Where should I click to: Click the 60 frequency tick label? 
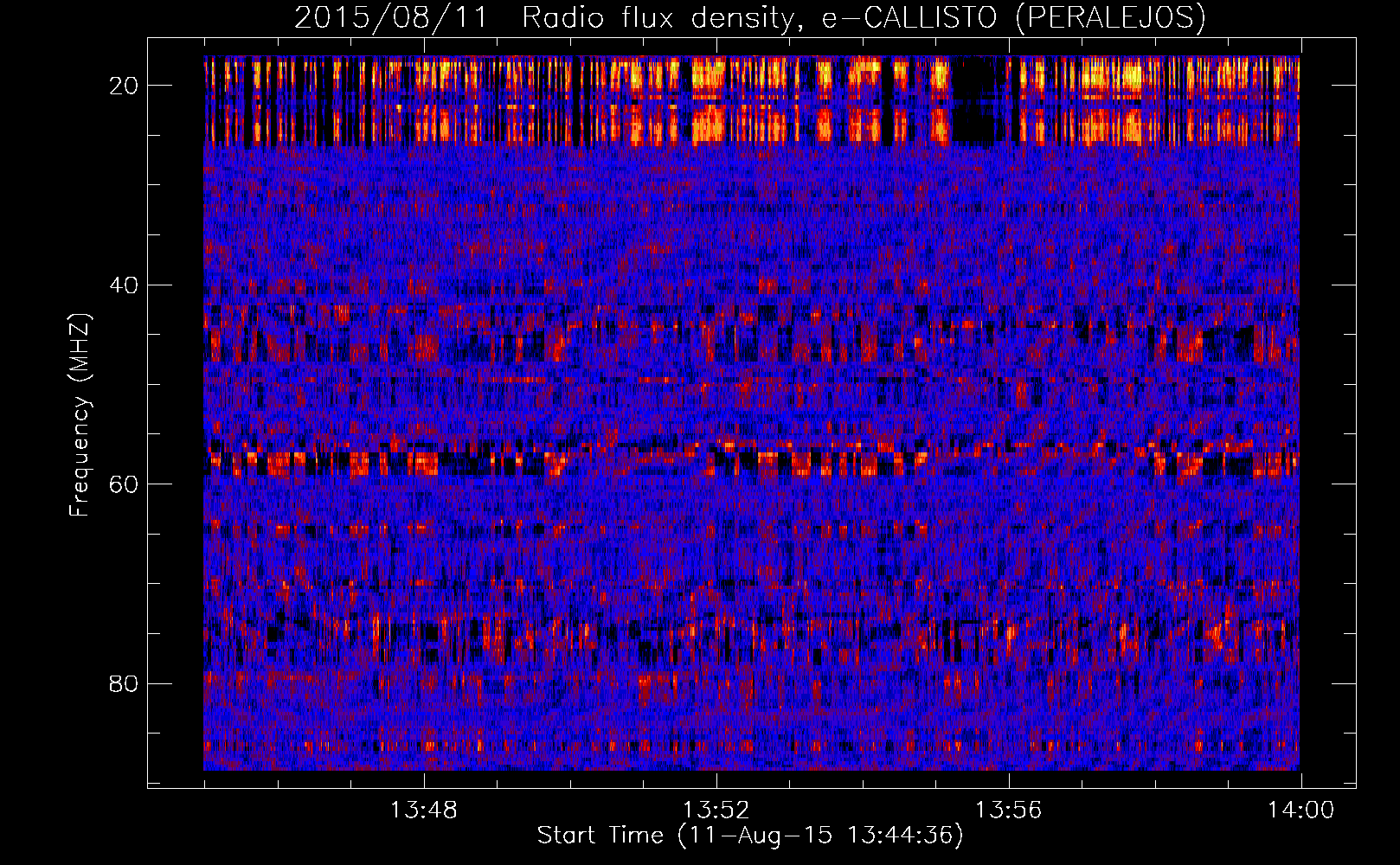(124, 484)
